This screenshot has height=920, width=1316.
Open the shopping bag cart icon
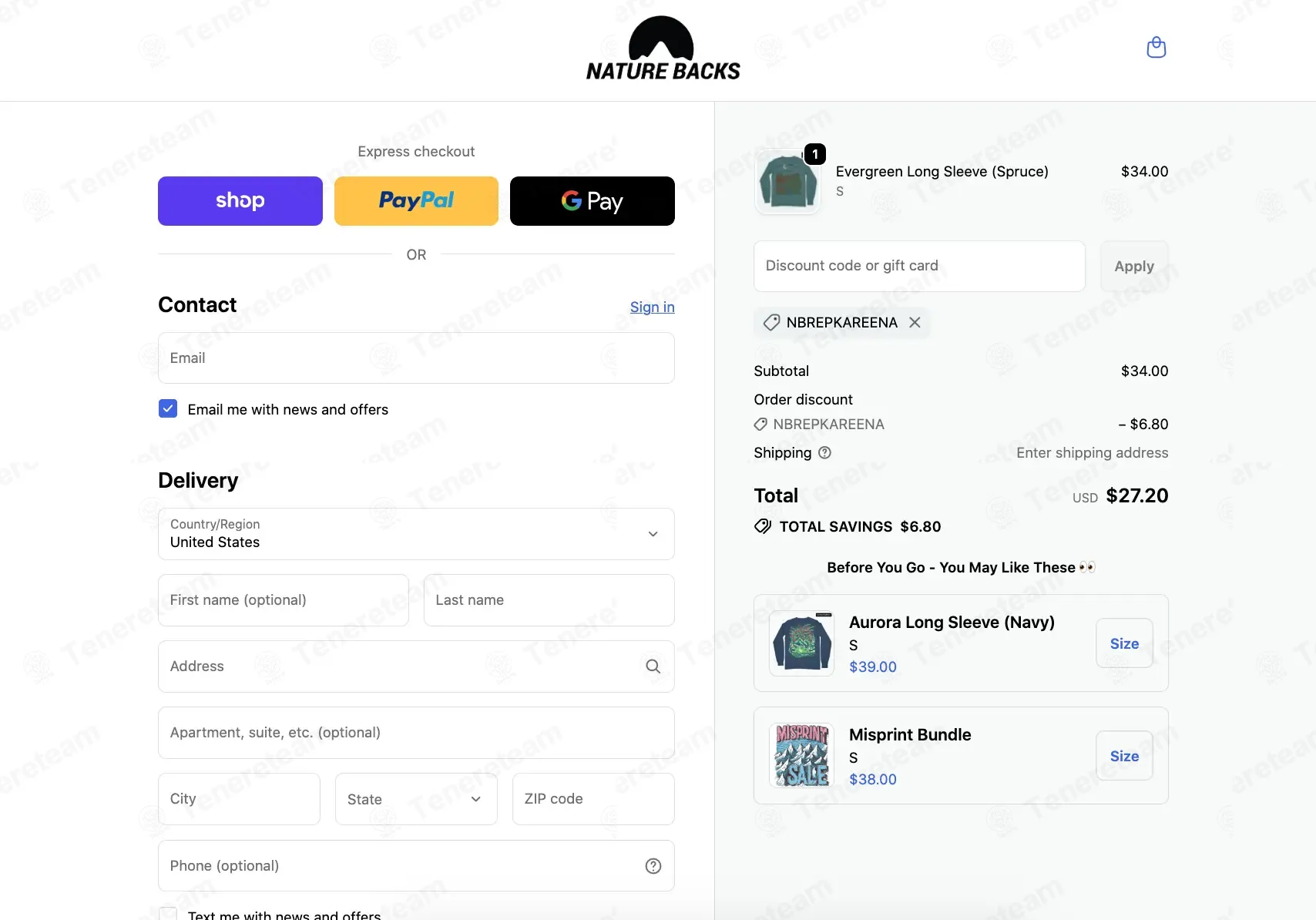click(1156, 48)
